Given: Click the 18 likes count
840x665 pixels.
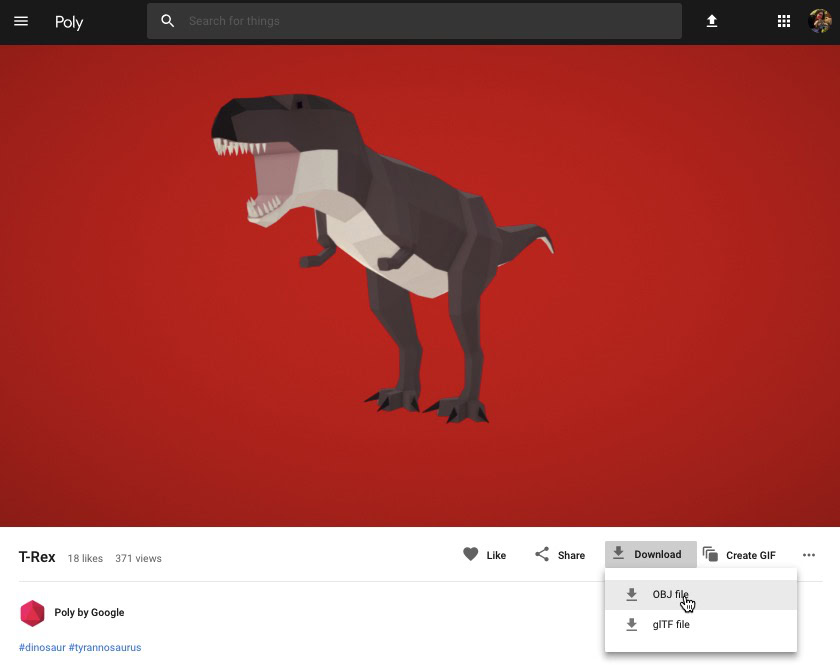Looking at the screenshot, I should (85, 558).
